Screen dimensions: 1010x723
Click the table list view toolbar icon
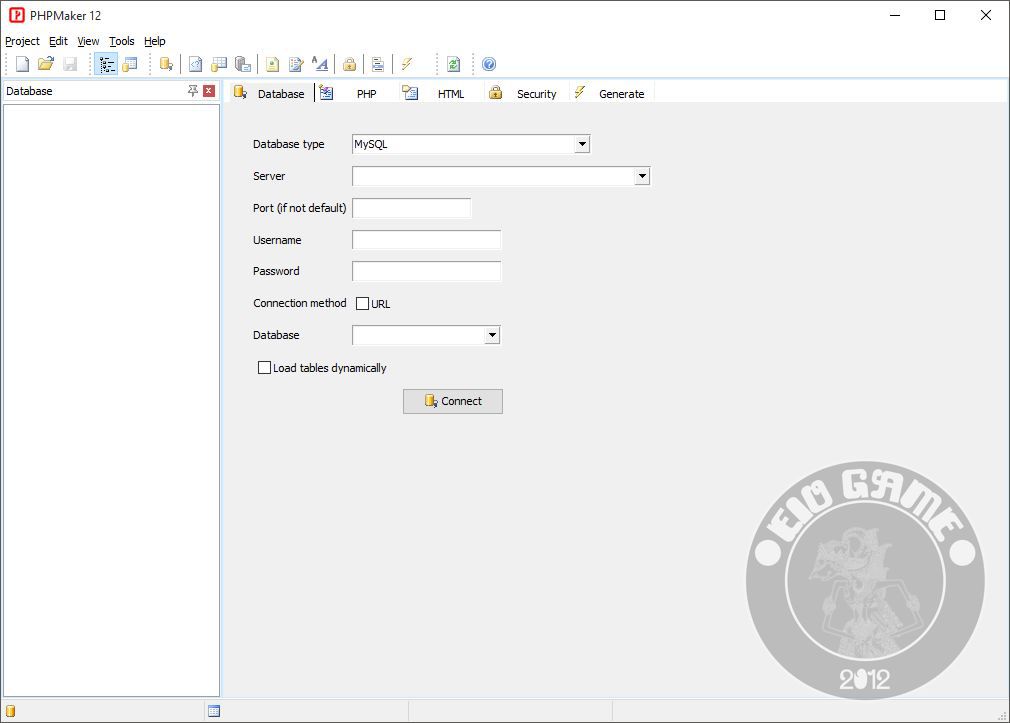coord(130,64)
